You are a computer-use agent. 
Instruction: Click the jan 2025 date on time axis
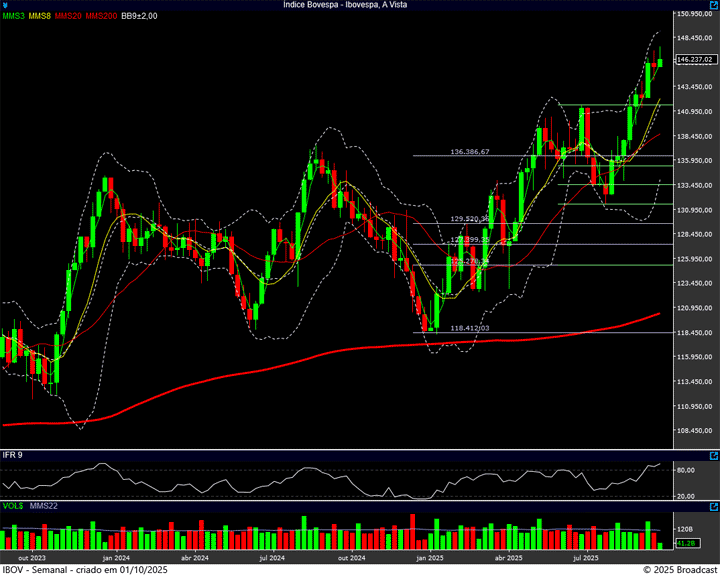pos(431,558)
